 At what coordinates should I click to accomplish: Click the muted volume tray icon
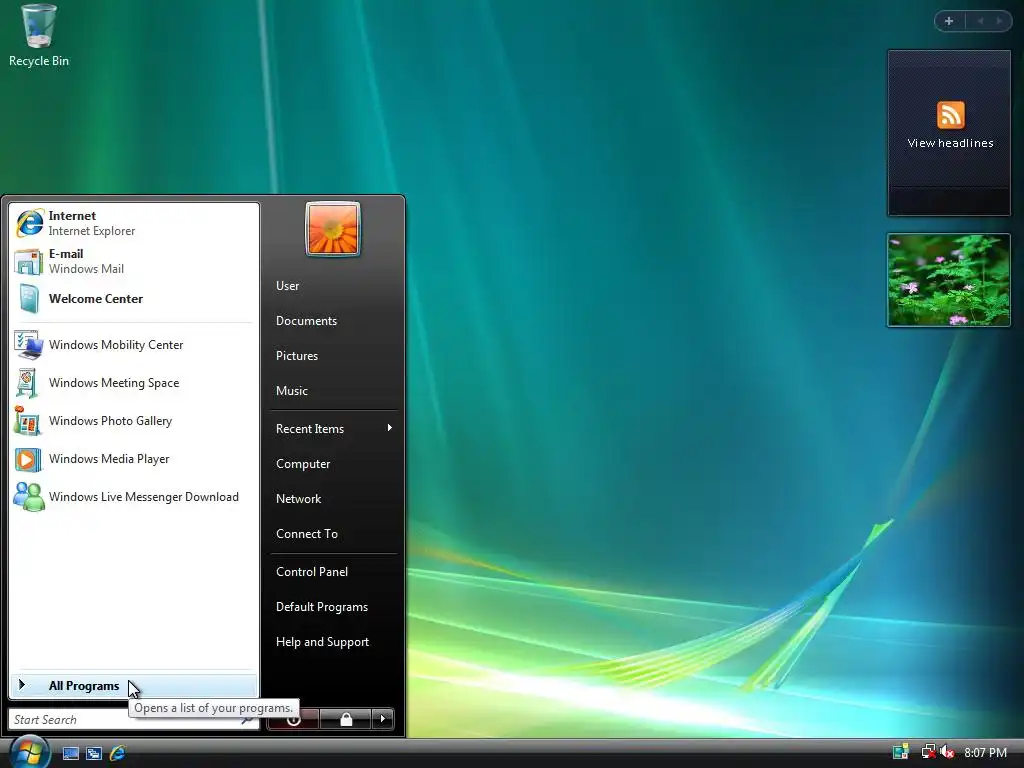tap(947, 752)
